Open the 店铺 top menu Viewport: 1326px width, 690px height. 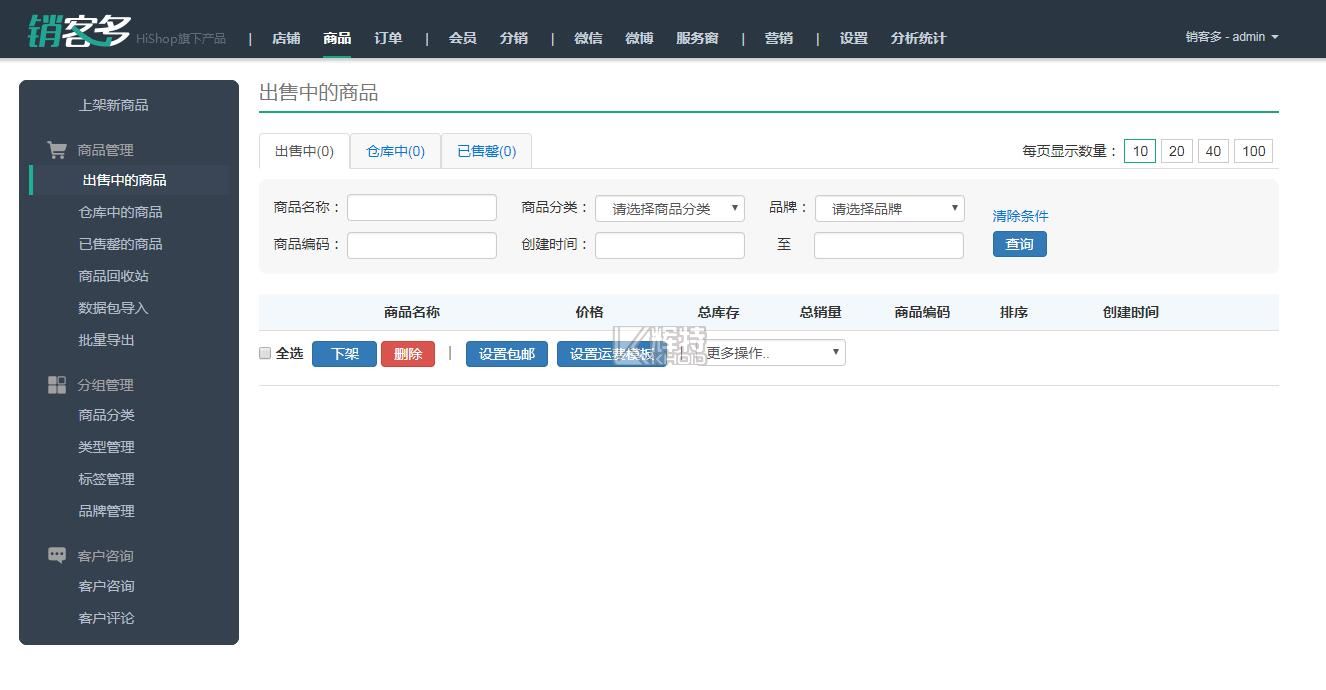286,38
